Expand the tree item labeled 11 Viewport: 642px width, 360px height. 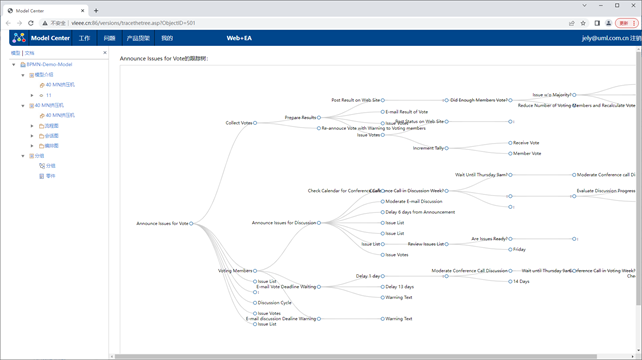(32, 95)
